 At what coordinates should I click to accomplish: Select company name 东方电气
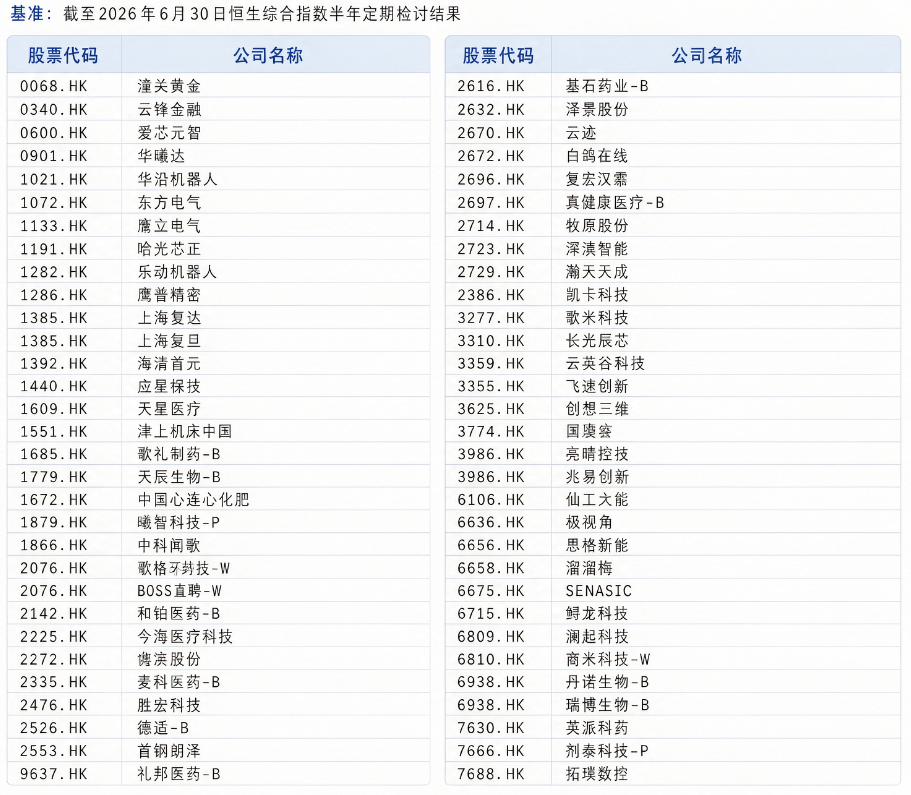click(169, 203)
